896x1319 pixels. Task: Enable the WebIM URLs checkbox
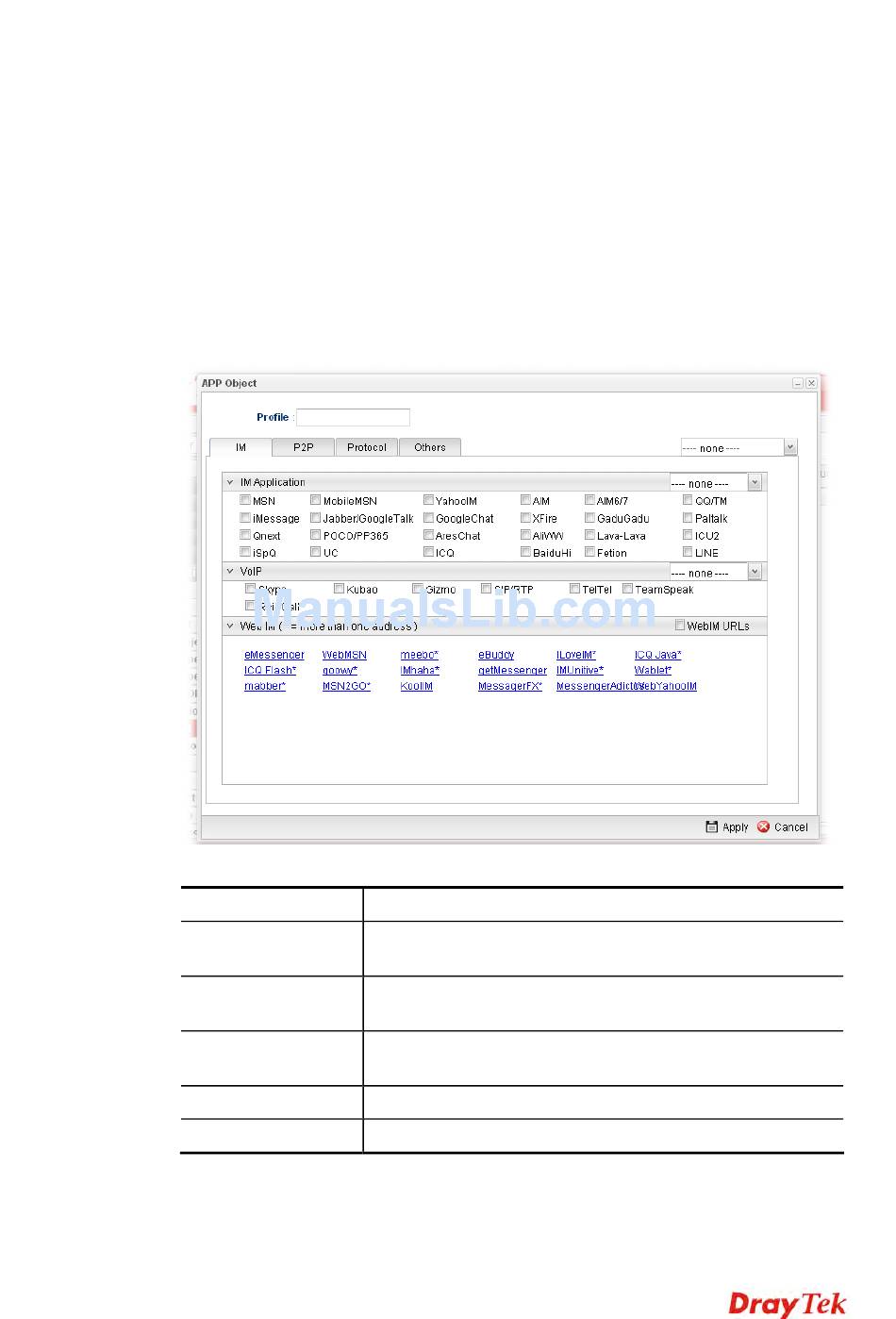pos(680,626)
